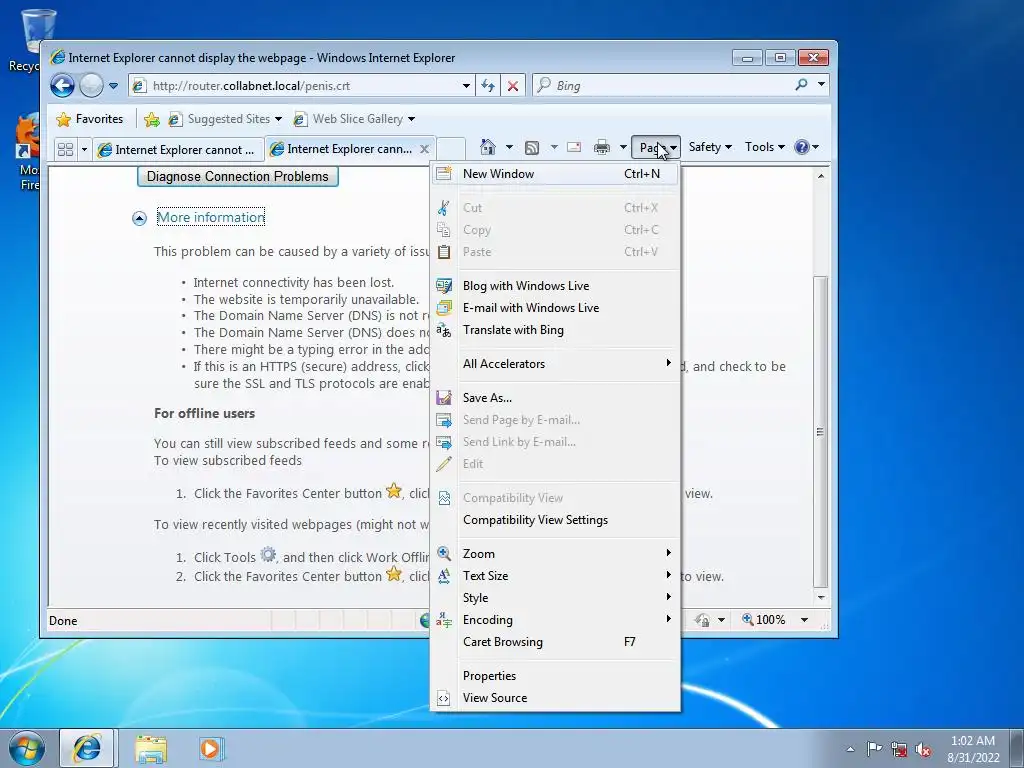1024x768 pixels.
Task: Click the muted volume tray icon
Action: point(923,749)
